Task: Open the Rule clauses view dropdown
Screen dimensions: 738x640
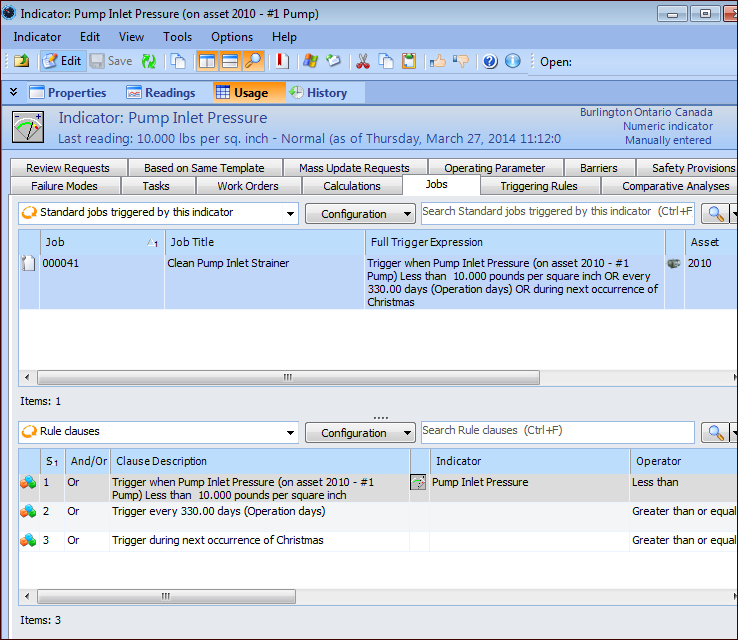Action: [x=158, y=432]
